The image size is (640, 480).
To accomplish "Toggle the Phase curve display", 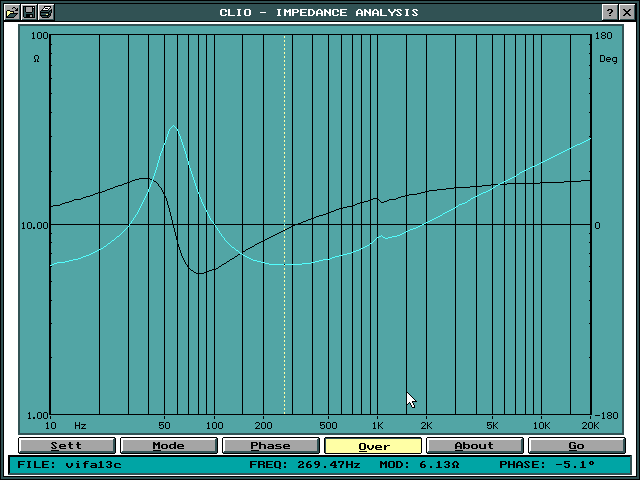I will 270,446.
